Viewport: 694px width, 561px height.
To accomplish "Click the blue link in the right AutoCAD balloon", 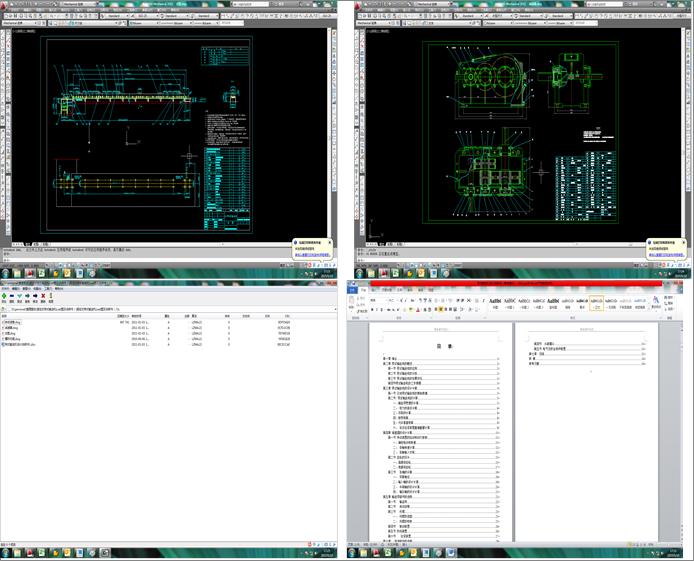I will click(x=667, y=255).
